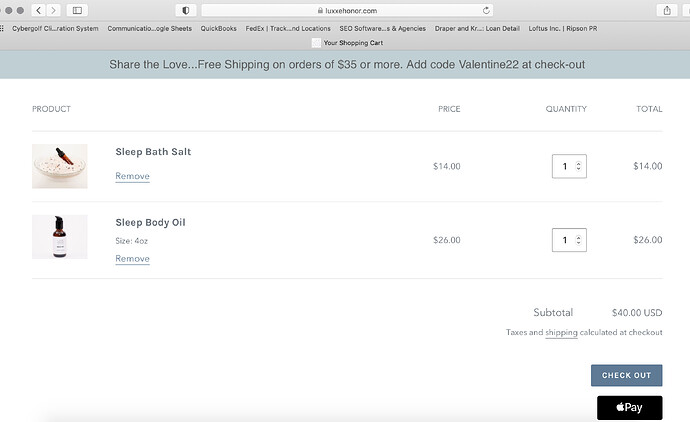
Task: Click the $14.00 price for Sleep Bath Salt
Action: click(x=447, y=166)
